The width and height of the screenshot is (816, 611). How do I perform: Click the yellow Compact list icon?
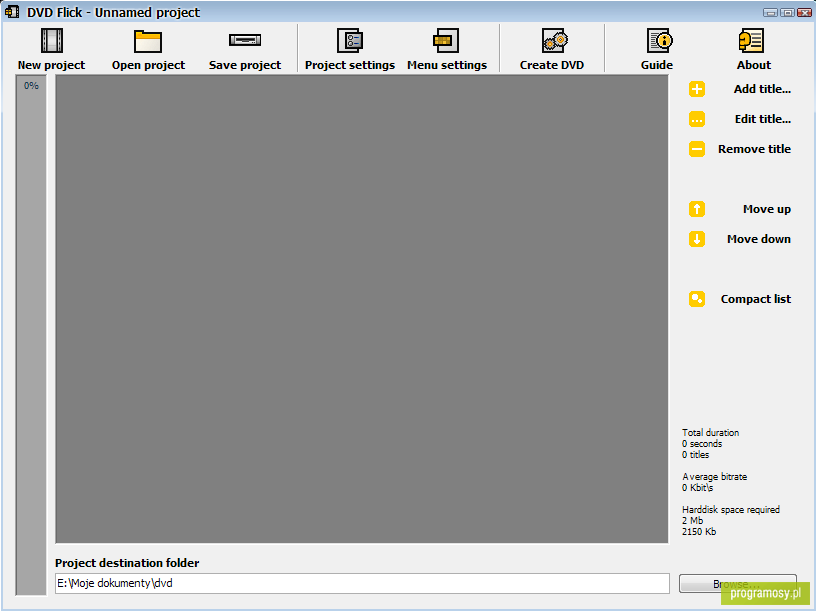coord(697,299)
